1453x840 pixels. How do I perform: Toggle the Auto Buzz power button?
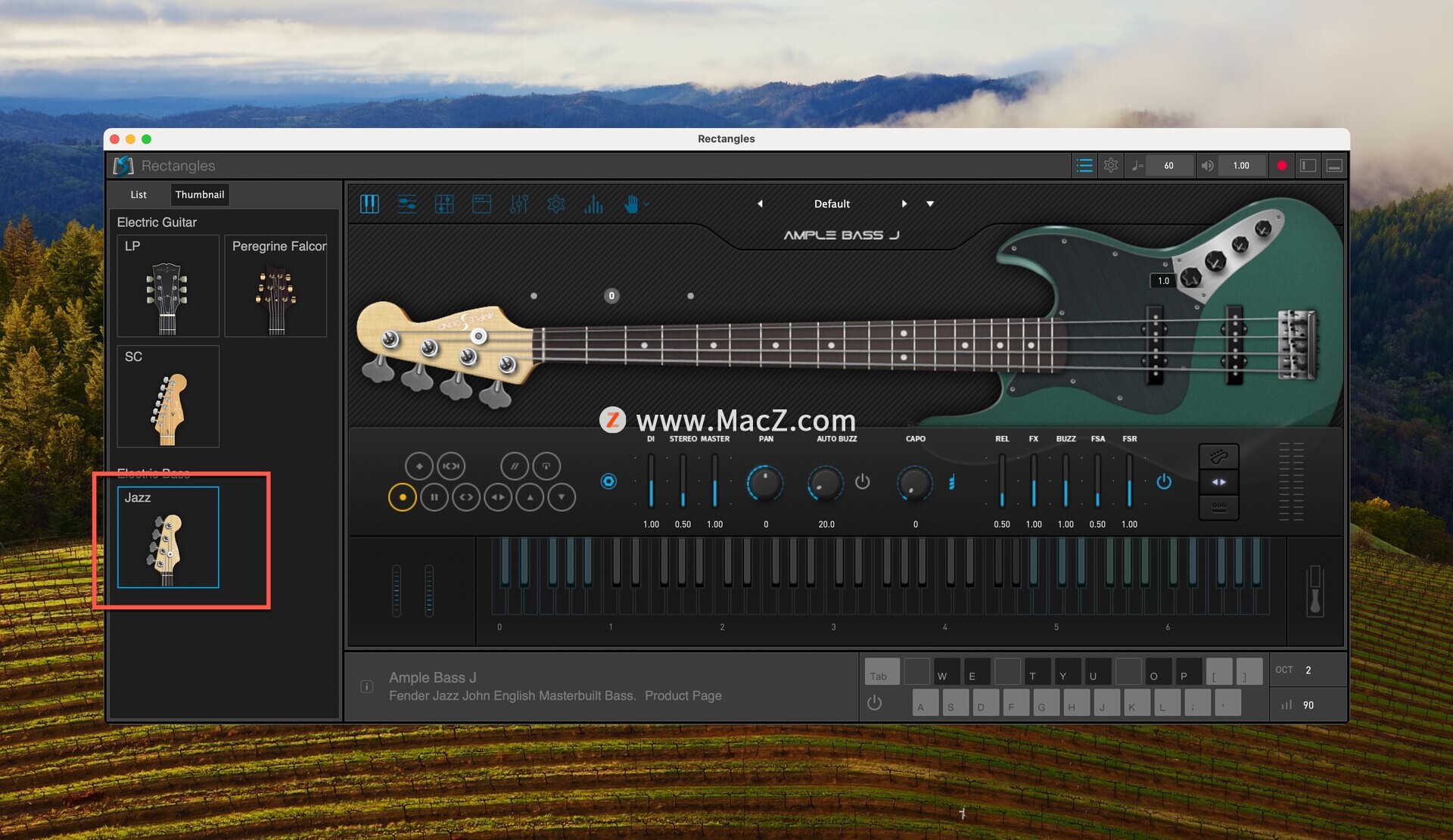click(x=863, y=481)
